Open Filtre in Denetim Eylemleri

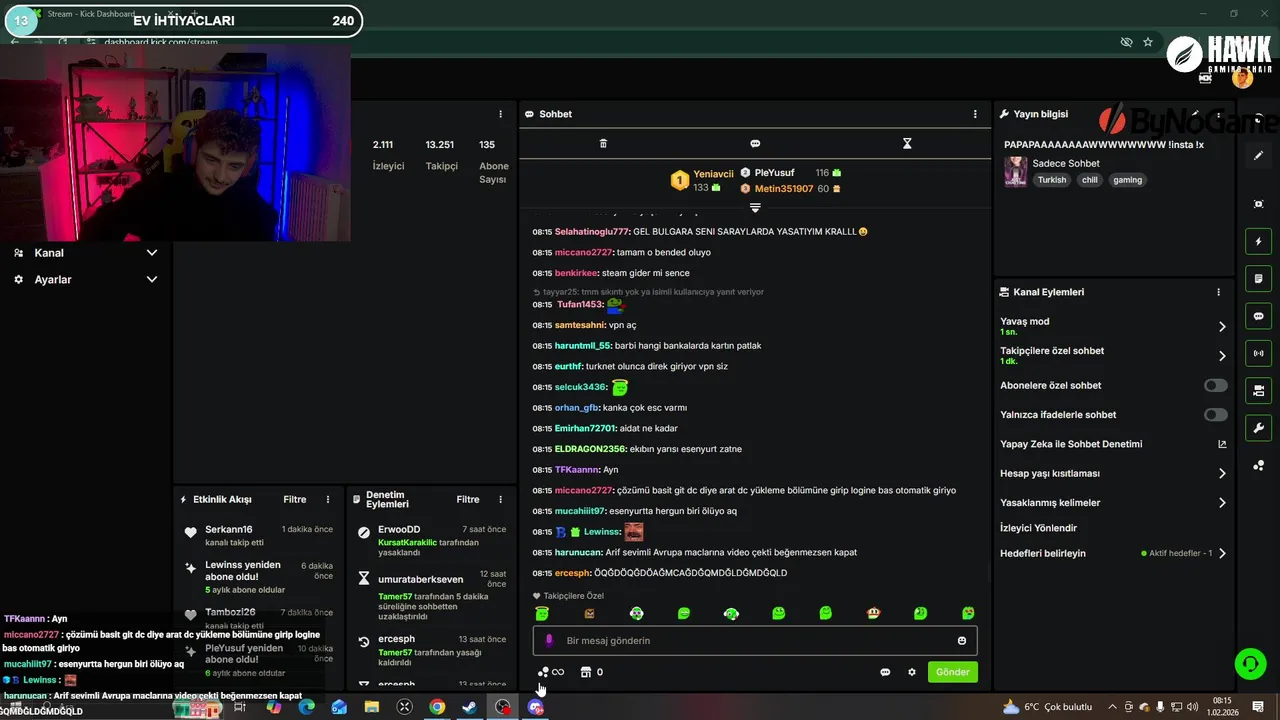coord(467,499)
